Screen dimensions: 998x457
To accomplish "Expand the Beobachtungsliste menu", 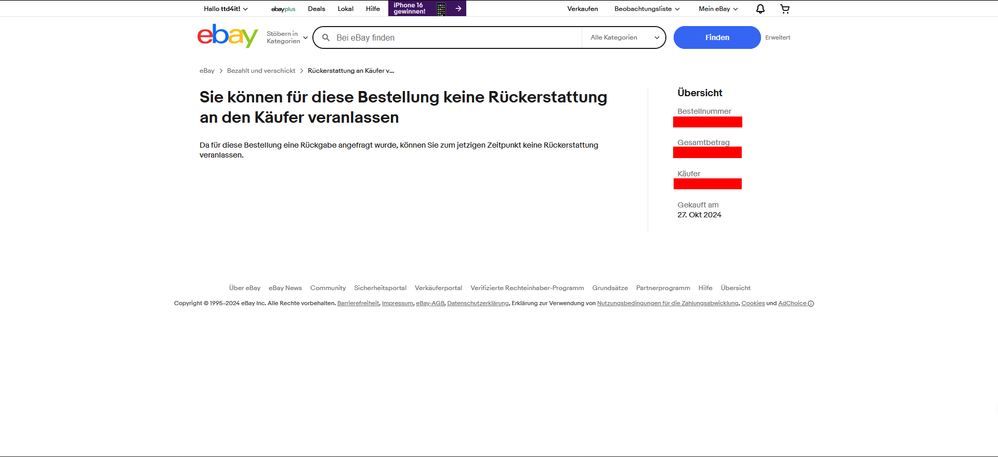I will [647, 9].
